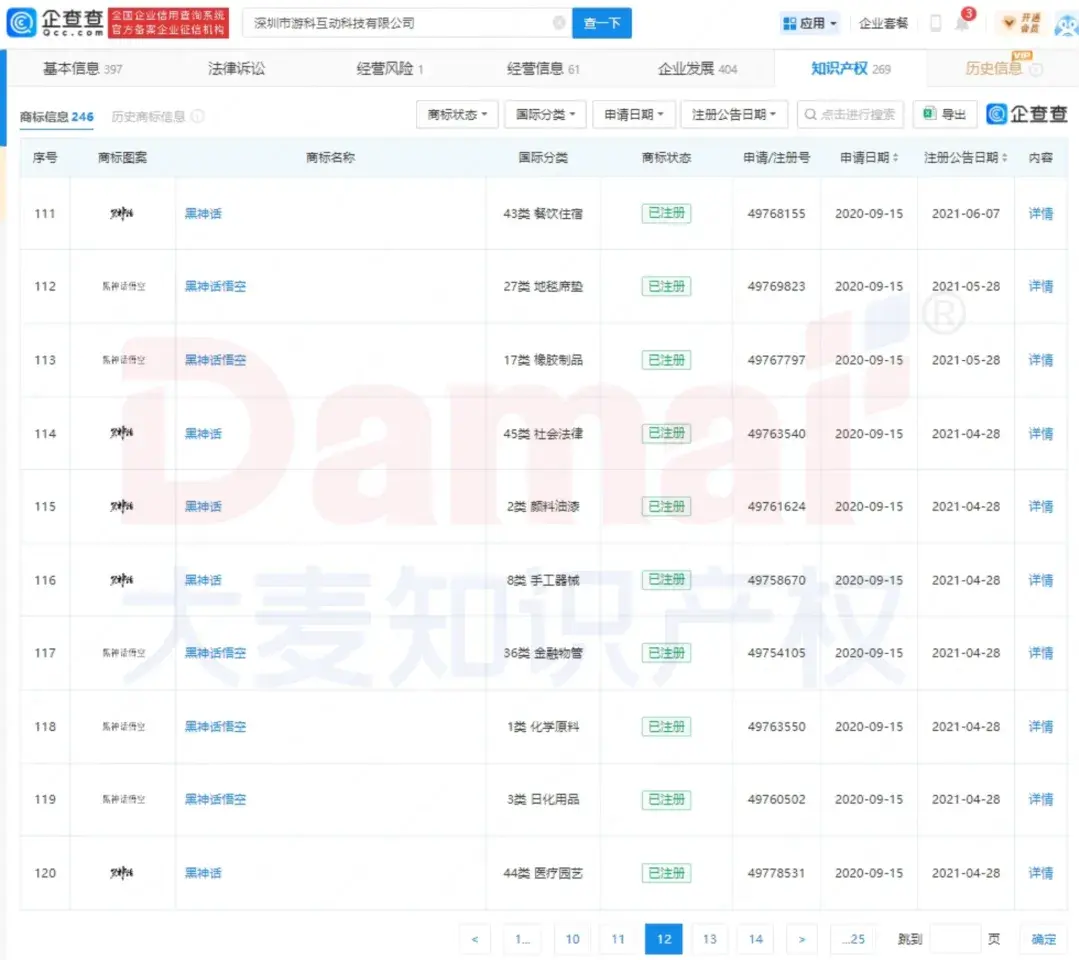Select the 历史商标信息 sub-tab
This screenshot has height=960, width=1080.
tap(149, 116)
